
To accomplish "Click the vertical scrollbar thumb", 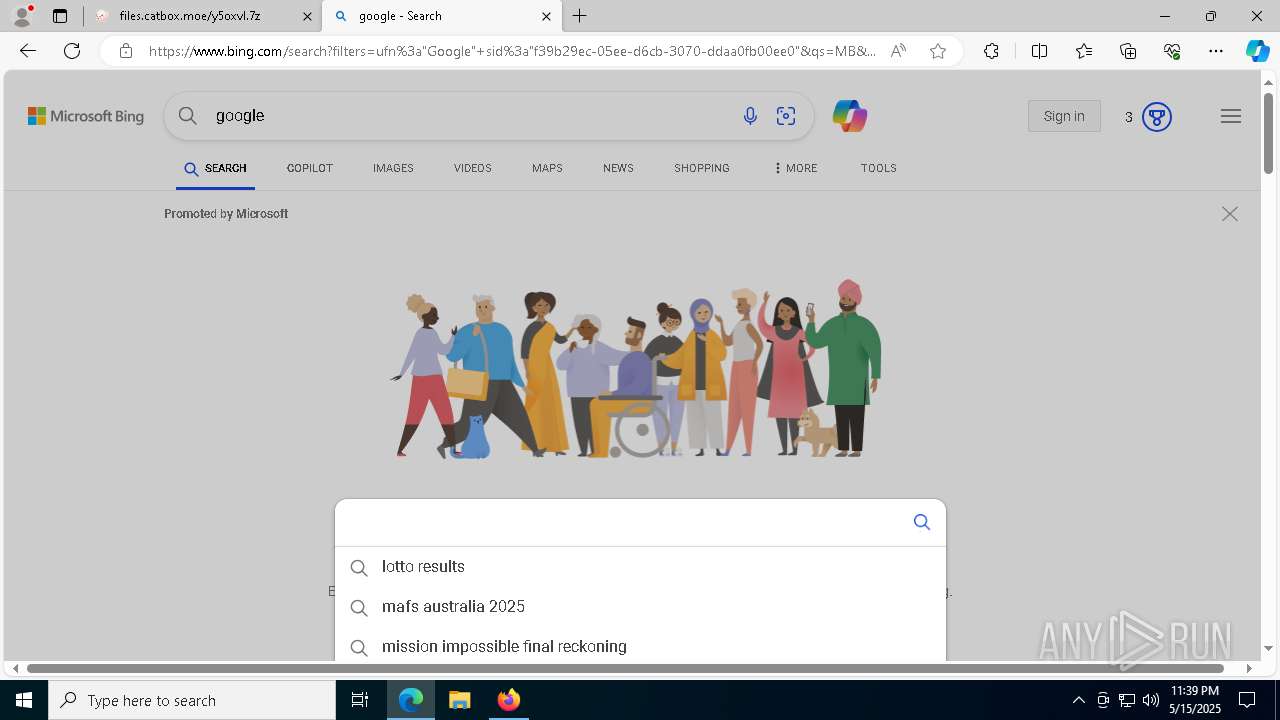I will coord(1268,133).
